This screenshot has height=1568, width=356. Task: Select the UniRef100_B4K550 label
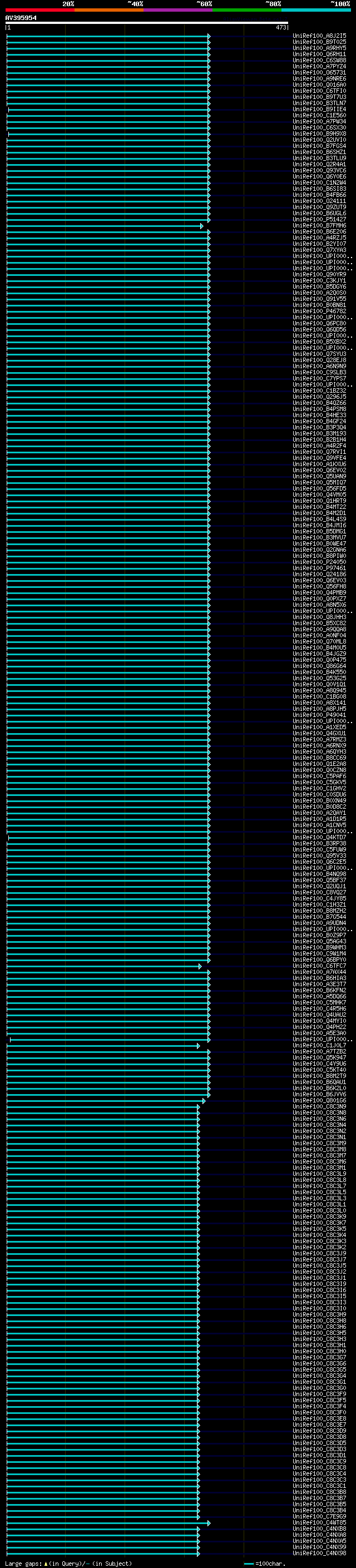coord(319,672)
